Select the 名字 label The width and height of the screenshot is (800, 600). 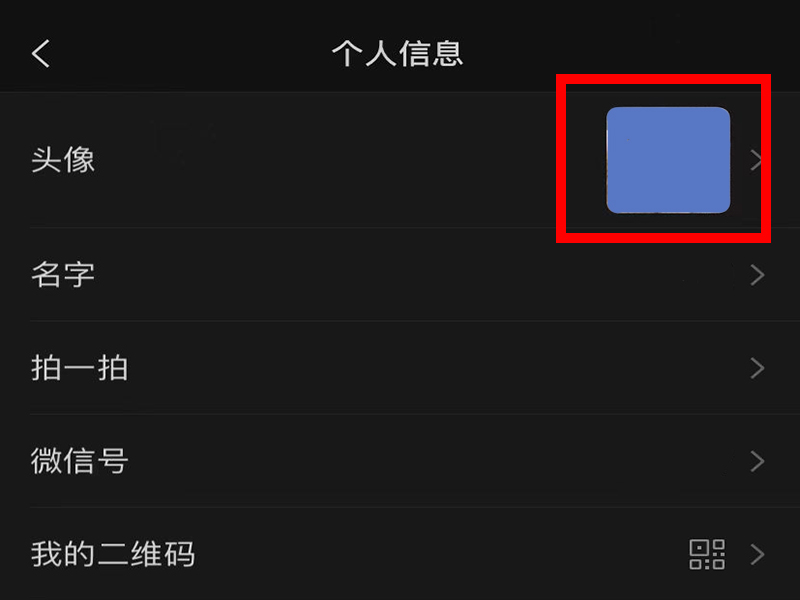(63, 275)
